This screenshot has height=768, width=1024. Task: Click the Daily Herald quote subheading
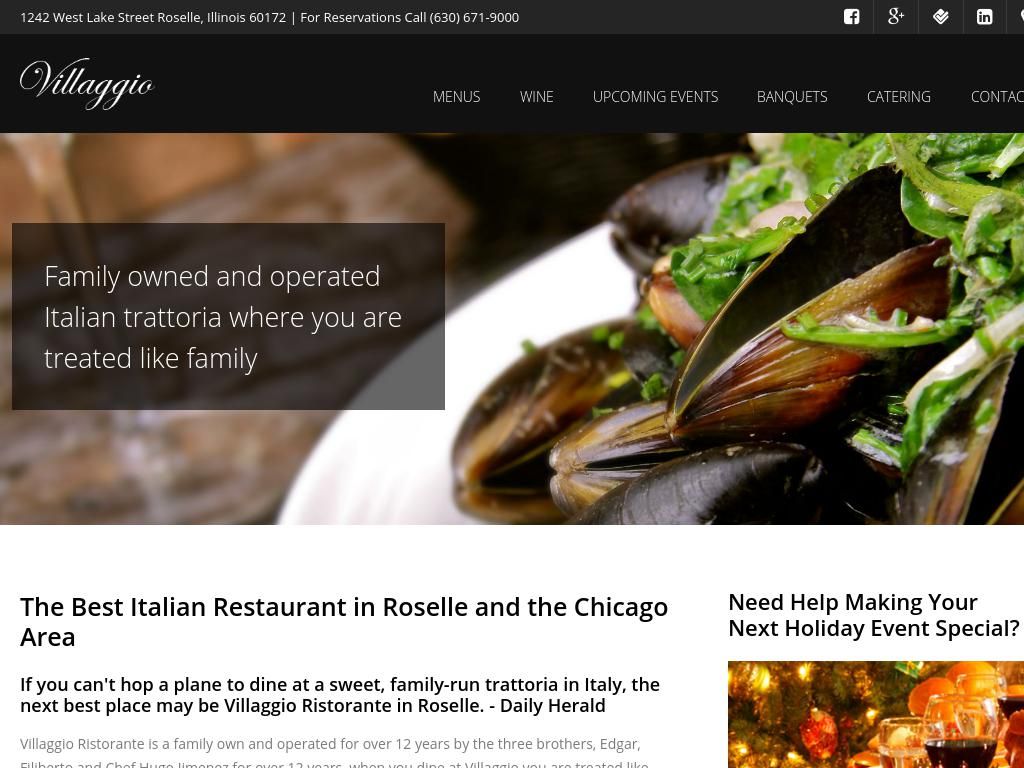(340, 695)
